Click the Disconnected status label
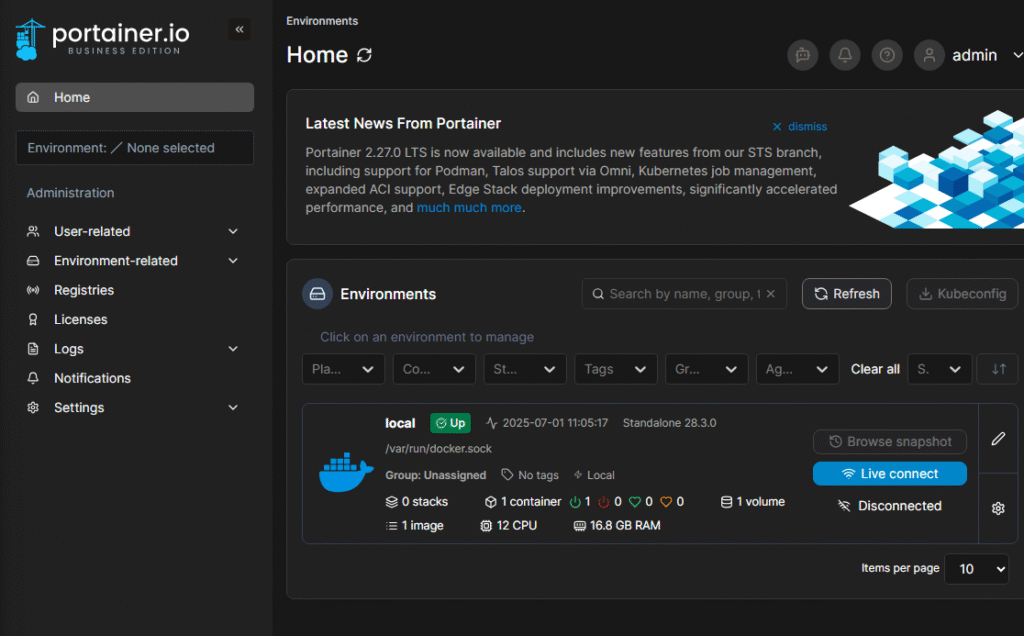Viewport: 1024px width, 636px height. pos(889,506)
